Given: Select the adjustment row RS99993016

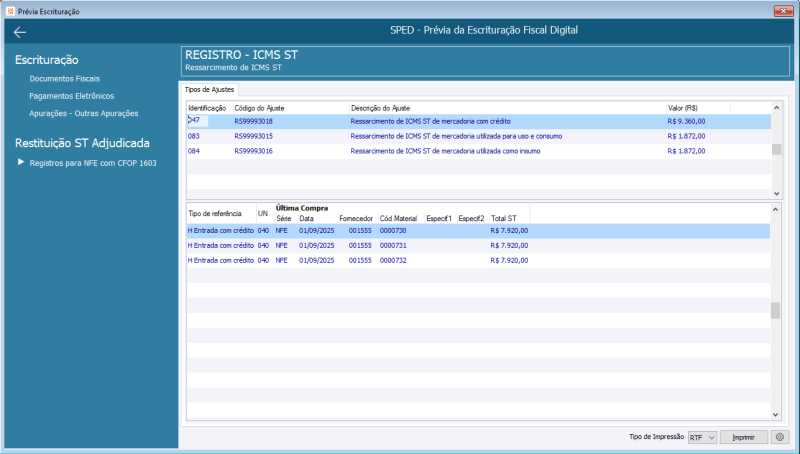Looking at the screenshot, I should point(479,151).
